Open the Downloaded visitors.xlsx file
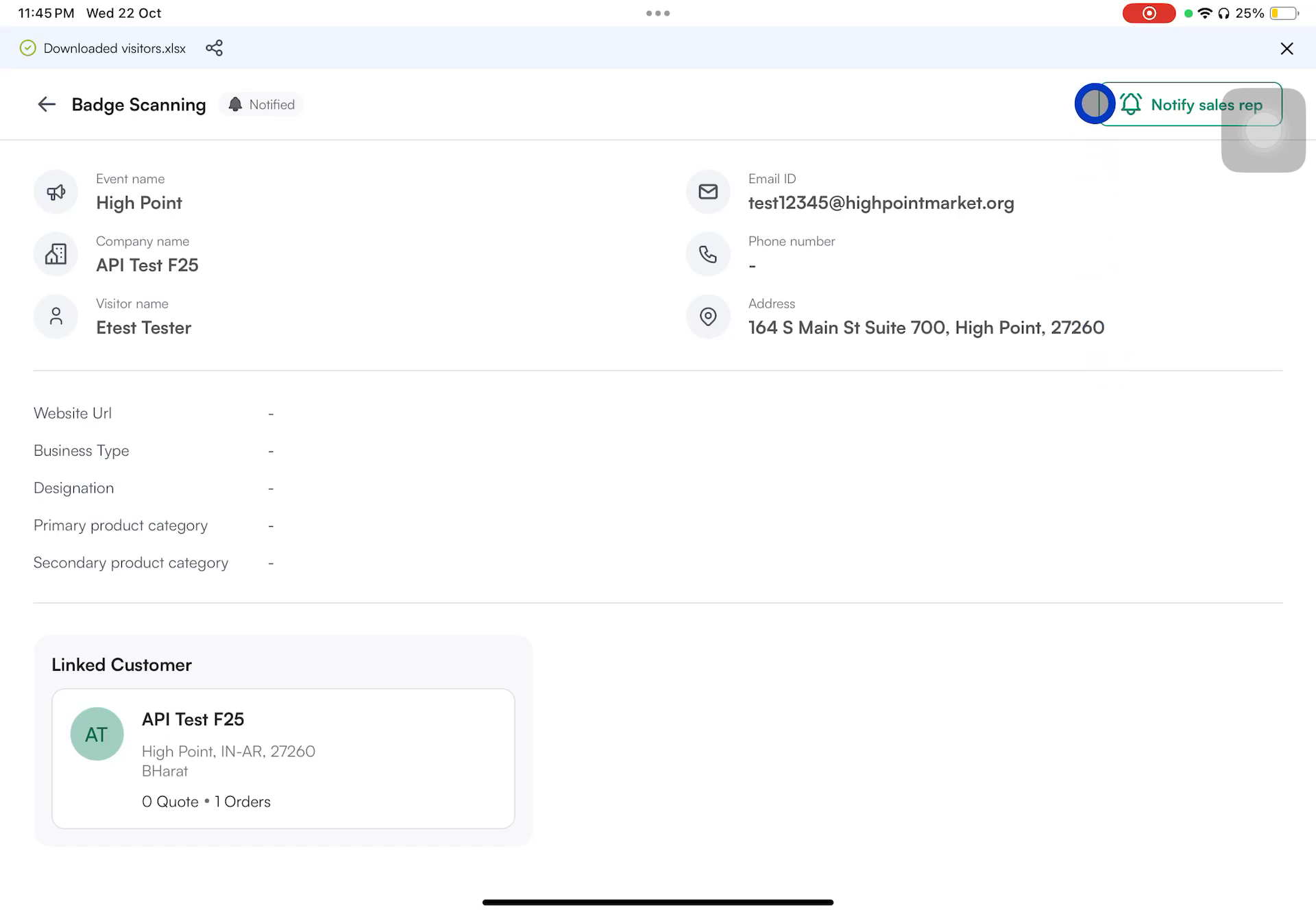The image size is (1316, 914). 114,48
